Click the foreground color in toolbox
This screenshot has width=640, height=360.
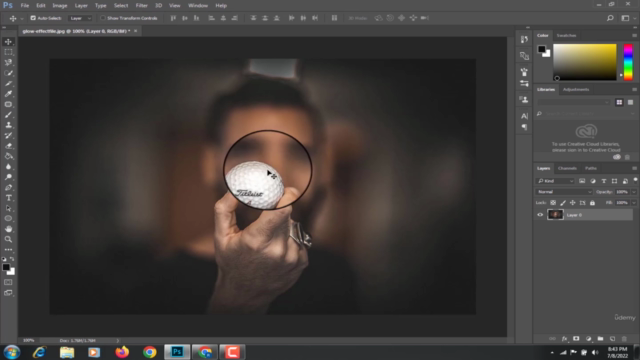pos(6,267)
